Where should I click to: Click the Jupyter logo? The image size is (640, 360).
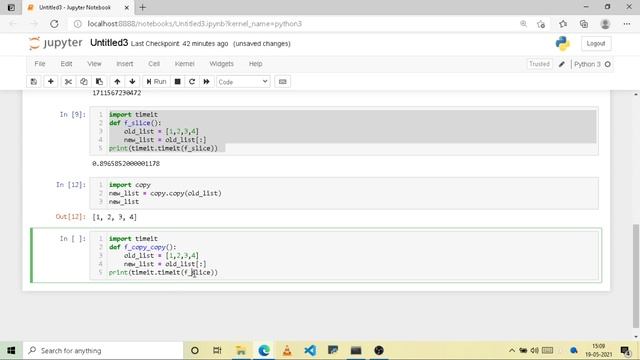tap(56, 43)
